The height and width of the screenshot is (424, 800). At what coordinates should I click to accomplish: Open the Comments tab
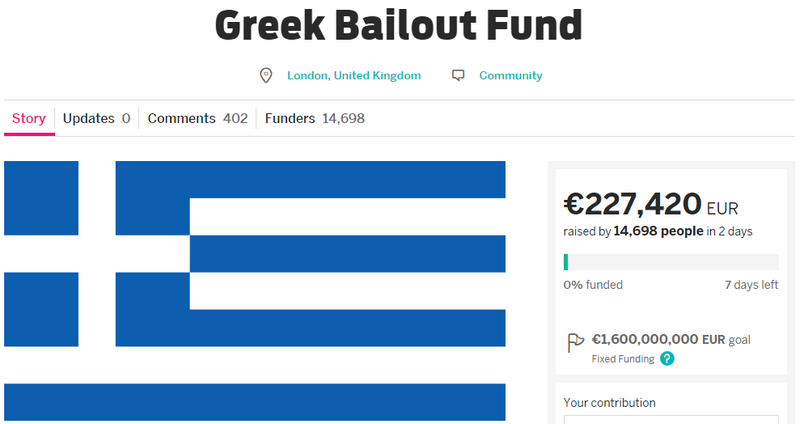pyautogui.click(x=197, y=118)
